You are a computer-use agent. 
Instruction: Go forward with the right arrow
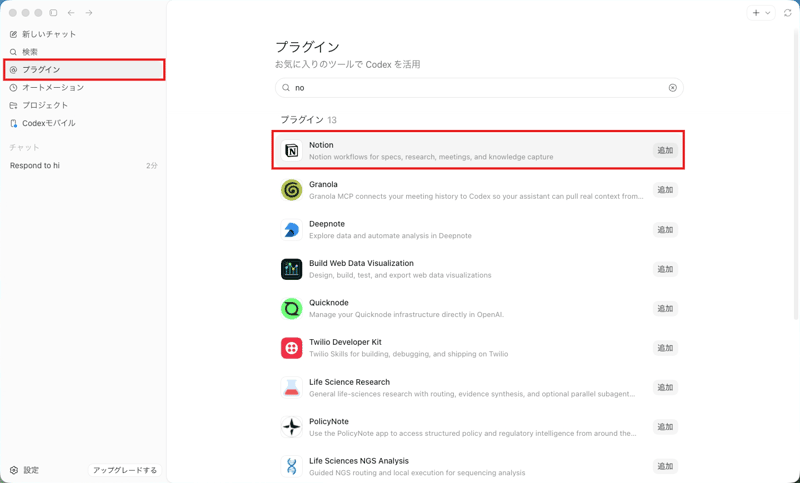tap(89, 13)
